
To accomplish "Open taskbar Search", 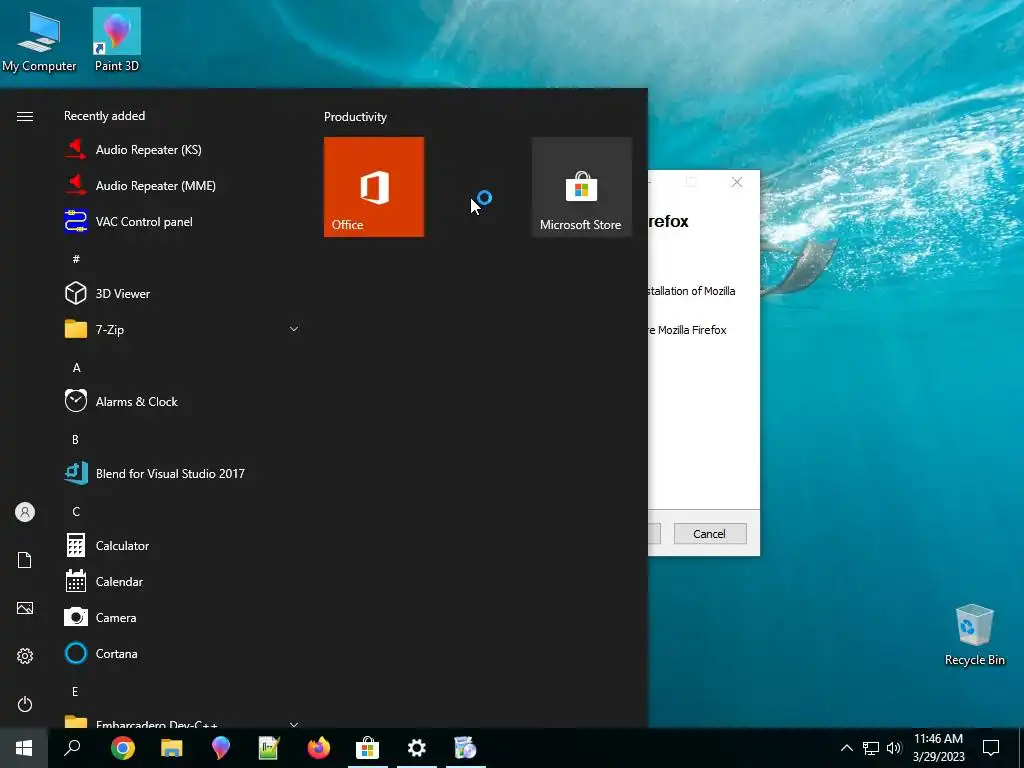I will (72, 748).
